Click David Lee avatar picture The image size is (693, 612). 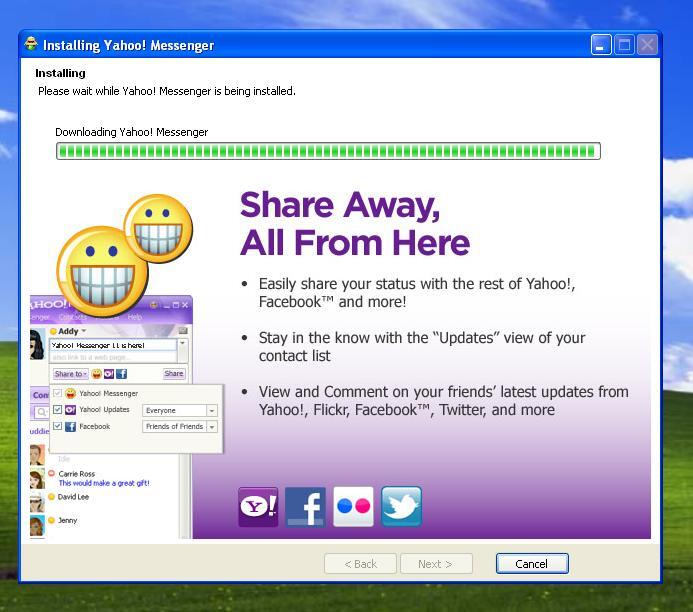click(37, 502)
